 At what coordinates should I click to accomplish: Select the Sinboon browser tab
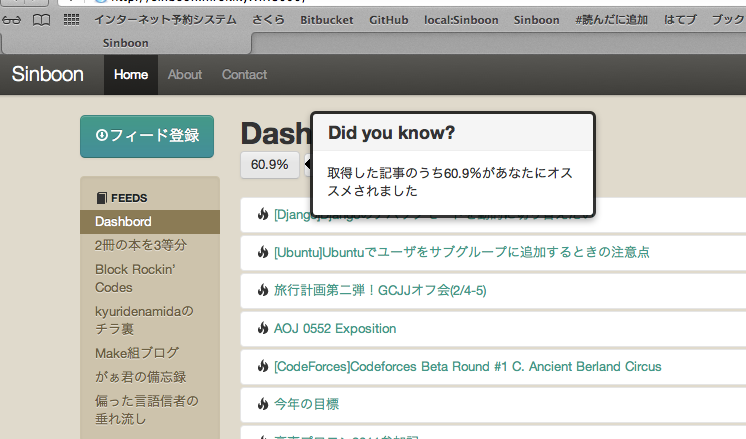pos(126,43)
